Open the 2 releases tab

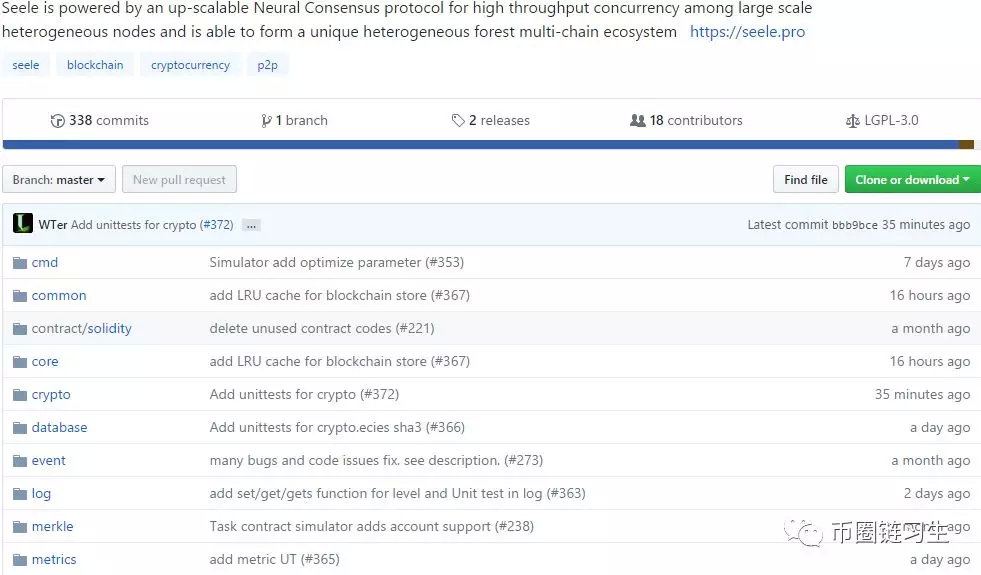pyautogui.click(x=491, y=121)
